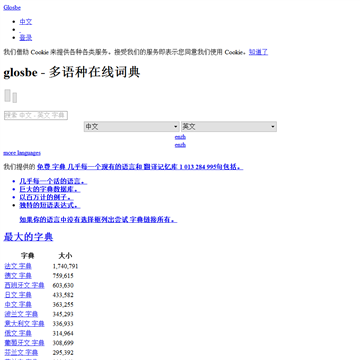
Task: Click the more languages link
Action: [22, 153]
